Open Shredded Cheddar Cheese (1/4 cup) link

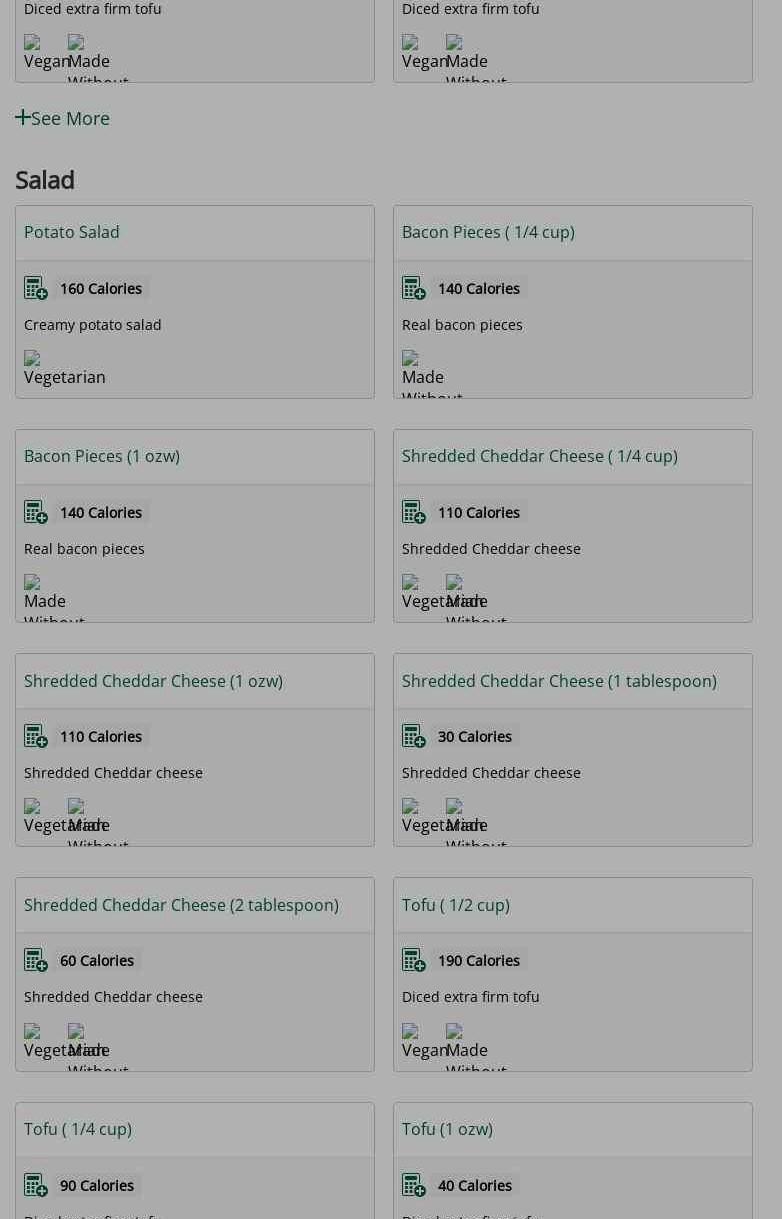[540, 456]
